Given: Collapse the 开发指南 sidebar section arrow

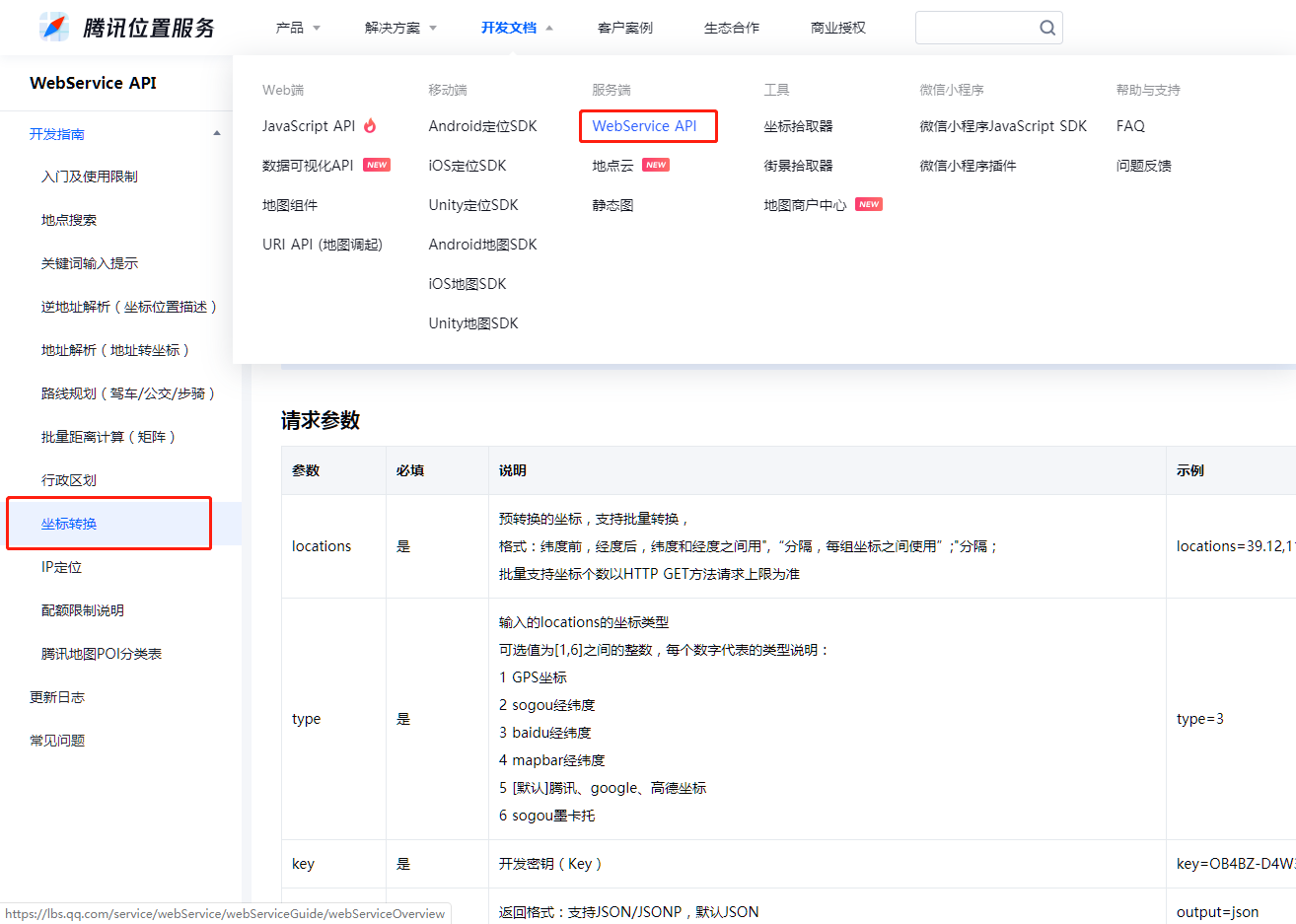Looking at the screenshot, I should (x=217, y=134).
